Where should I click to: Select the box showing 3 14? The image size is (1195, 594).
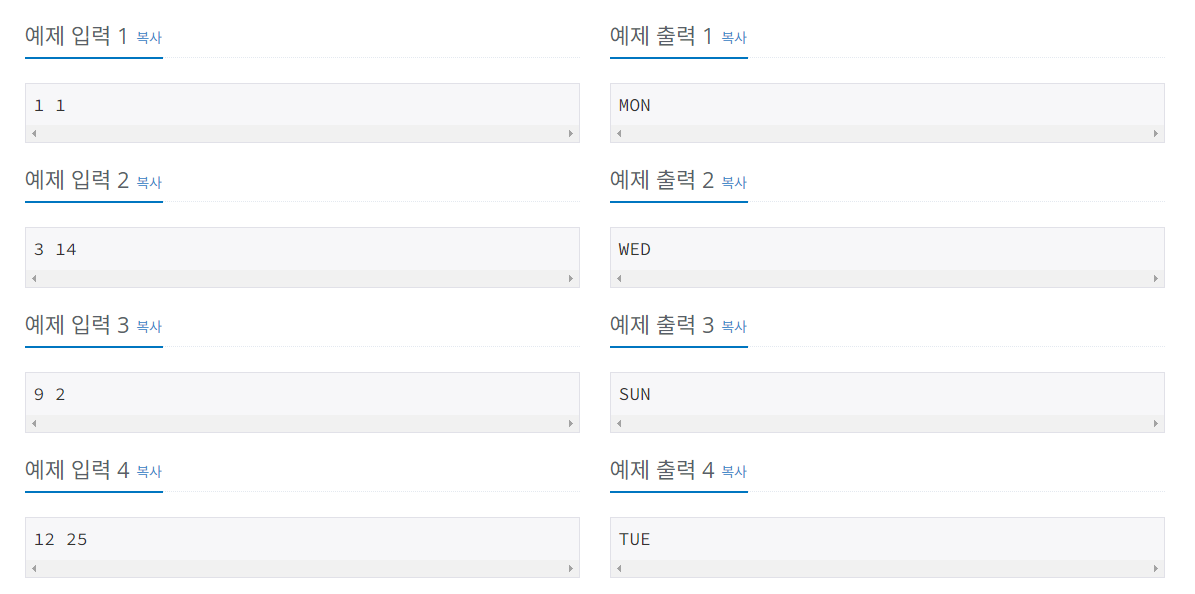coord(300,250)
